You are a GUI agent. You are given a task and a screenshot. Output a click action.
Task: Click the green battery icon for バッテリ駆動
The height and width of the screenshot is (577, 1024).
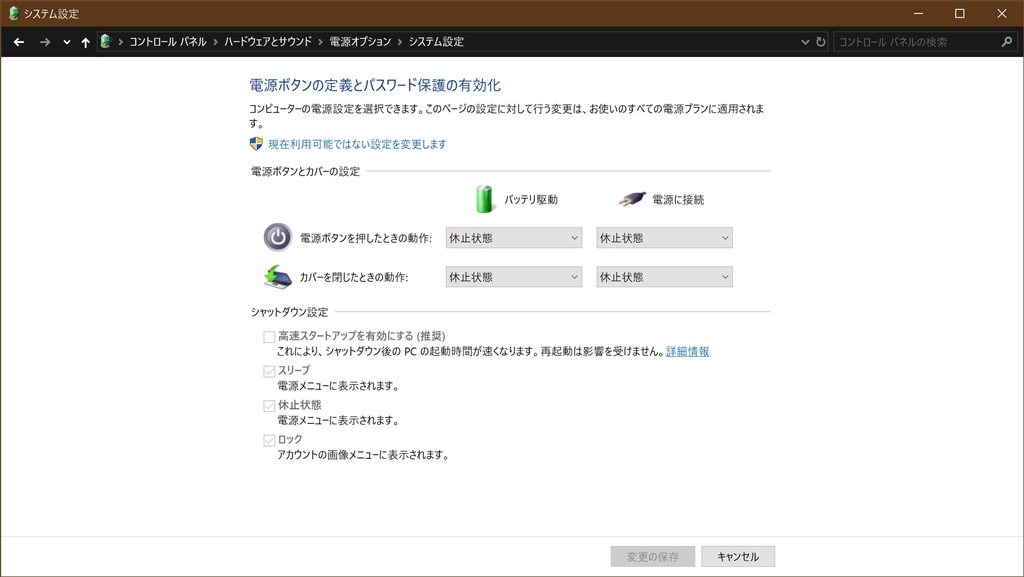click(484, 199)
